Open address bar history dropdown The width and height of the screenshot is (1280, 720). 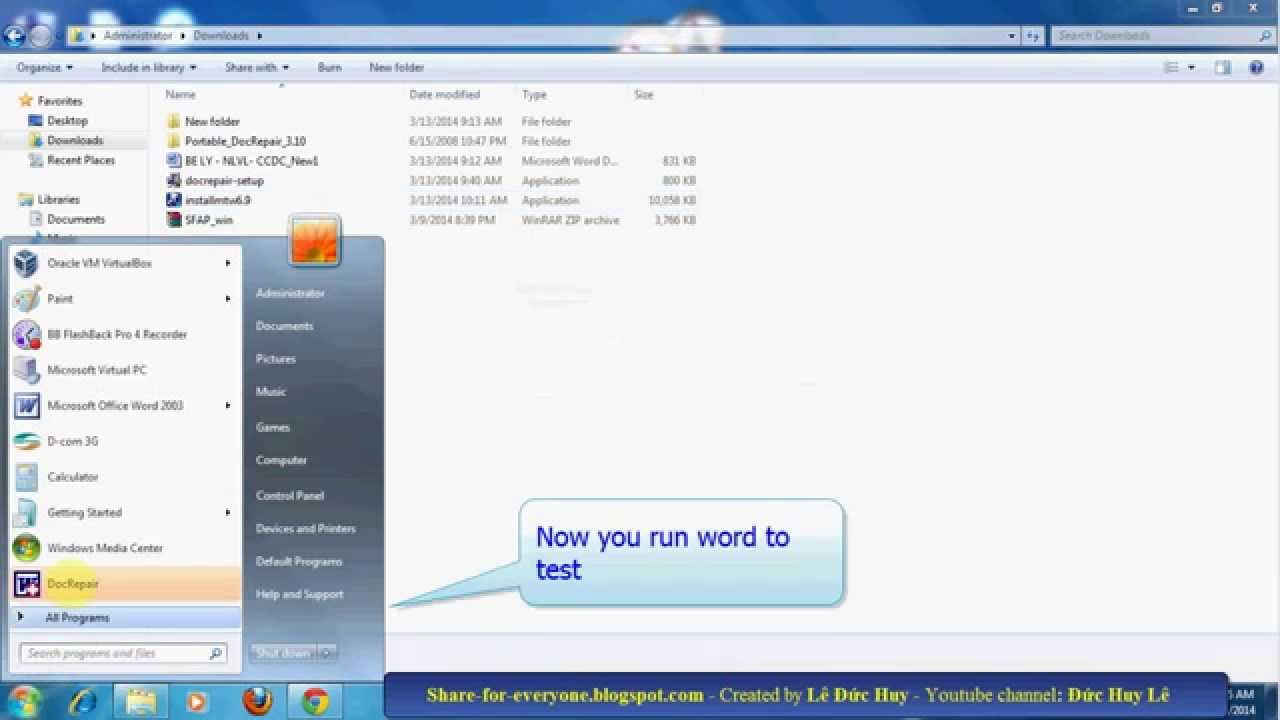pyautogui.click(x=1013, y=36)
